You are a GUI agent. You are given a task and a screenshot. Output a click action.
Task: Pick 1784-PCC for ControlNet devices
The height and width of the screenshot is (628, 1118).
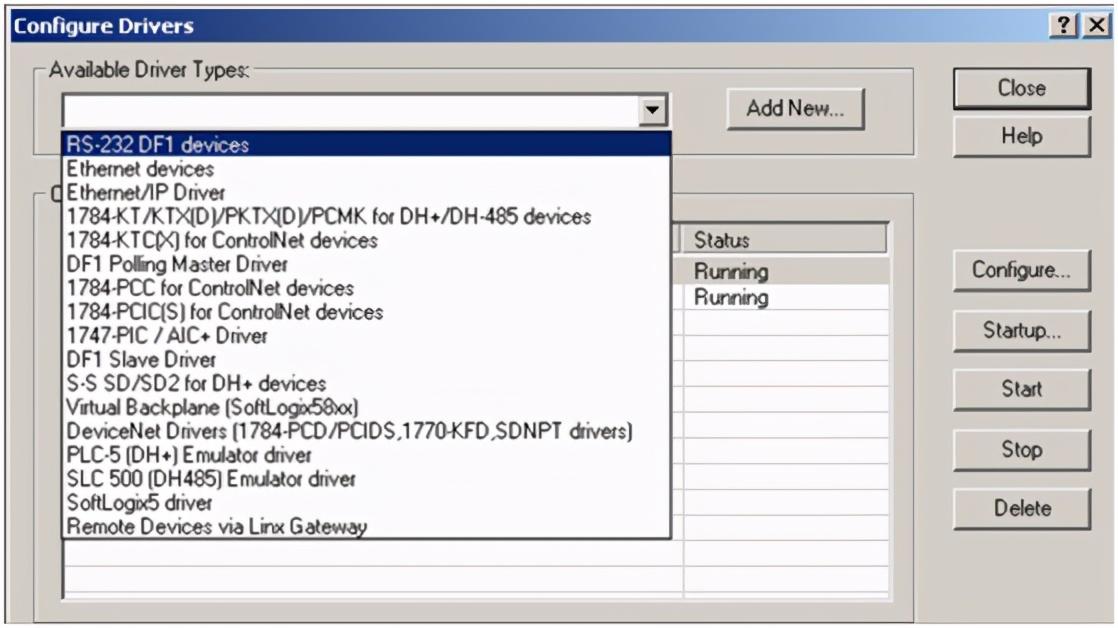[x=366, y=288]
